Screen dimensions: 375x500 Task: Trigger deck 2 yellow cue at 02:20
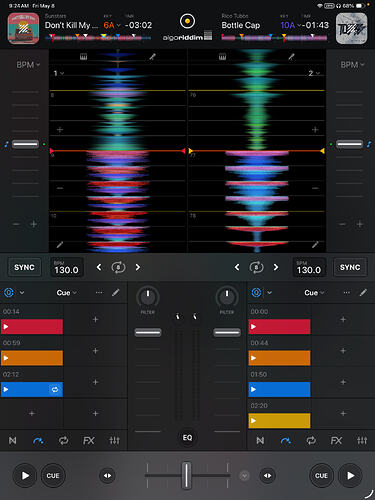coord(279,421)
